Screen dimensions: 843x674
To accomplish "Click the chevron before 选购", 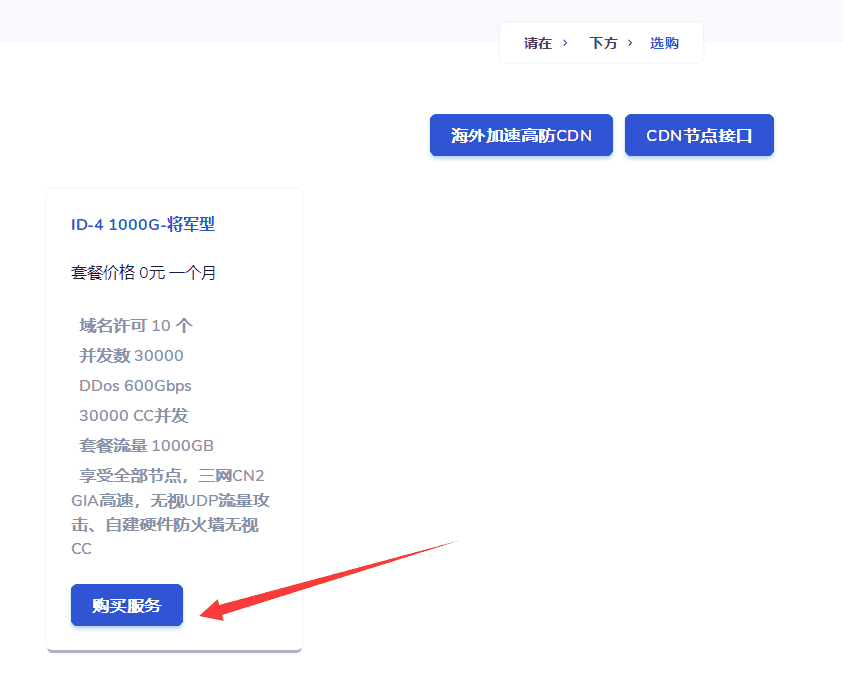I will click(633, 43).
